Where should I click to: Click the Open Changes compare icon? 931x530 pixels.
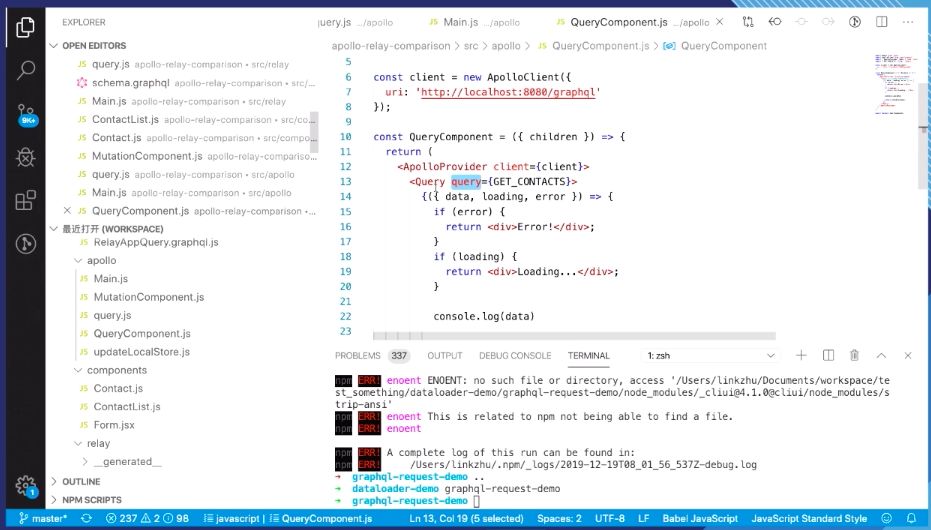(747, 21)
